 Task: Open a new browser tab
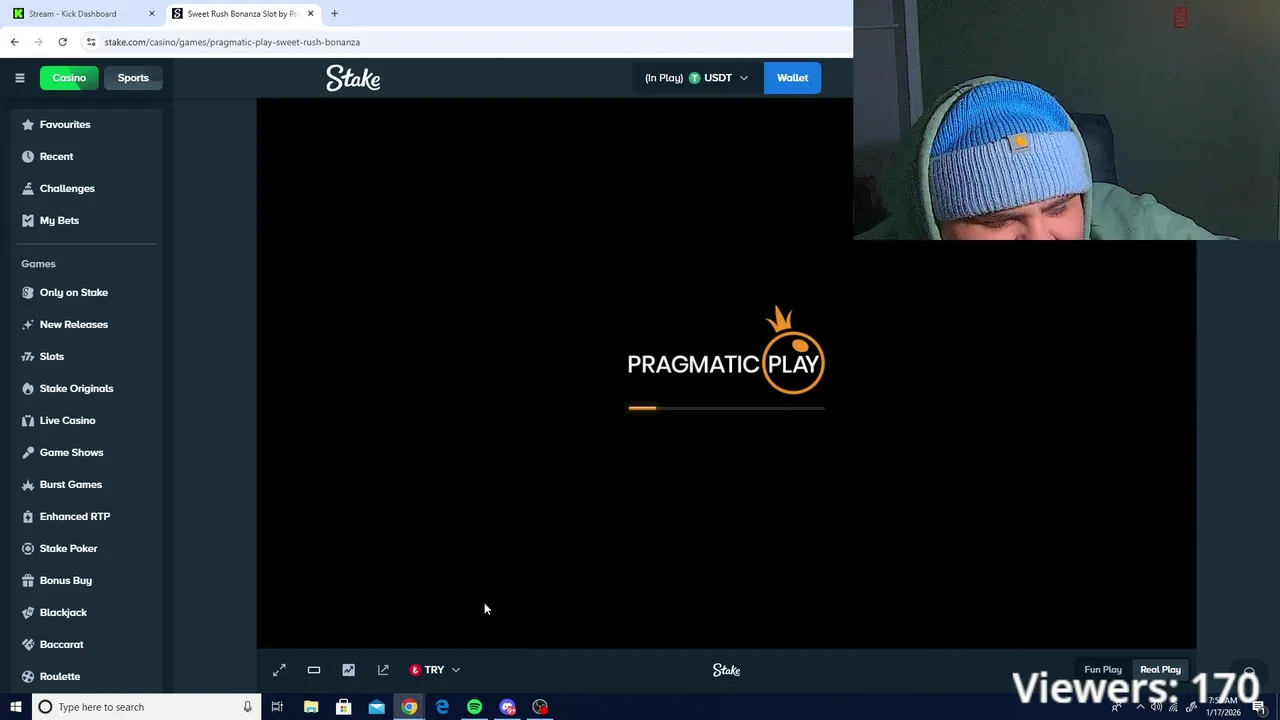(x=334, y=14)
